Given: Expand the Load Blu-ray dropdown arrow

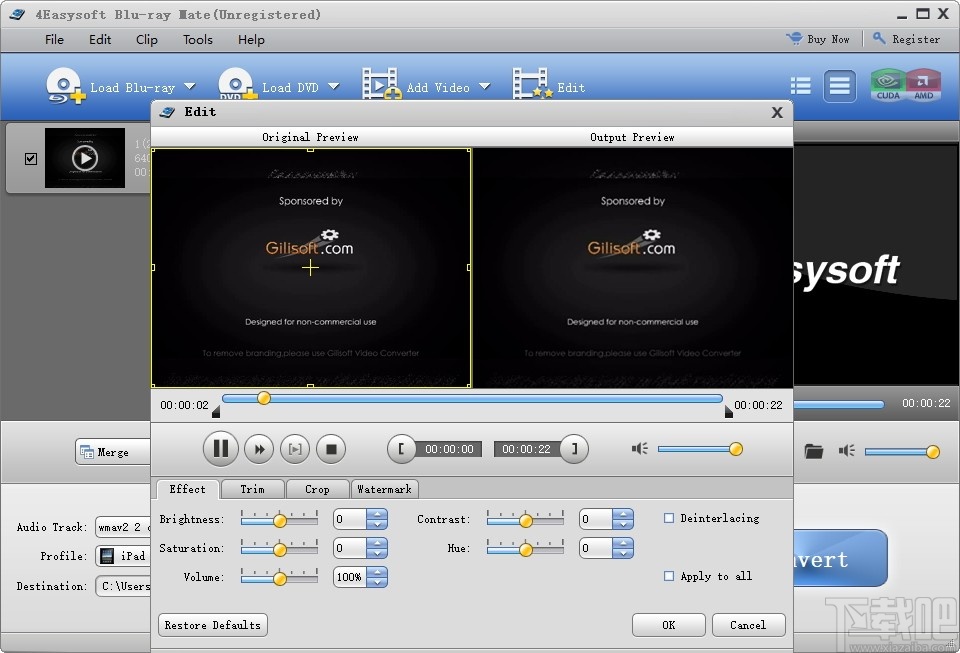Looking at the screenshot, I should pyautogui.click(x=190, y=86).
